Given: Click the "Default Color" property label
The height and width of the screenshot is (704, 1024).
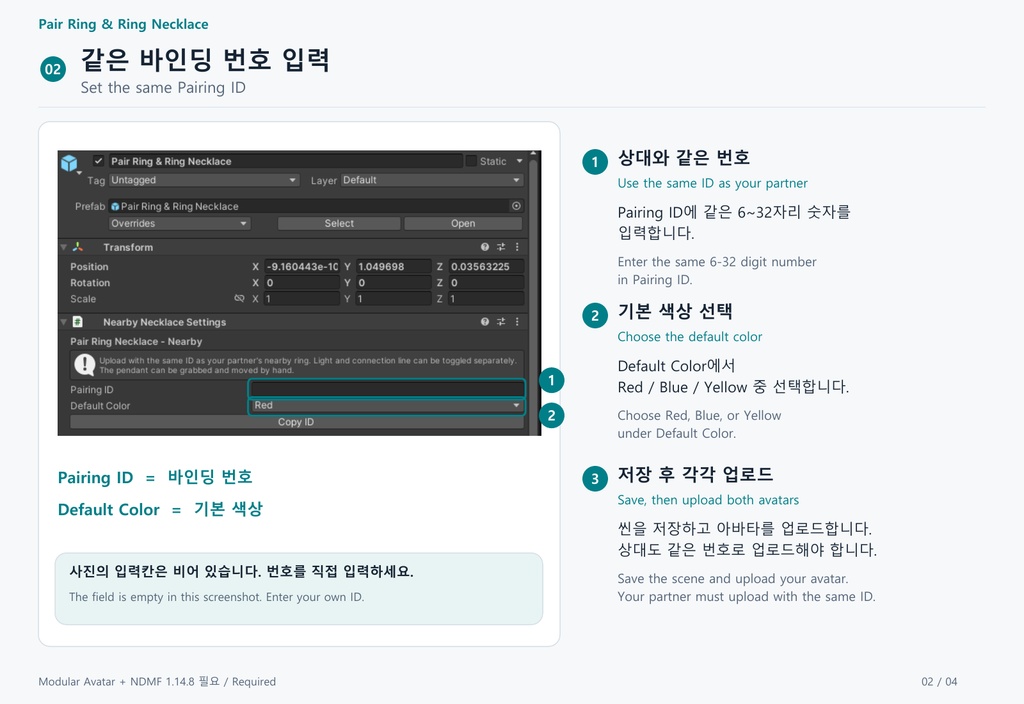Looking at the screenshot, I should point(101,406).
